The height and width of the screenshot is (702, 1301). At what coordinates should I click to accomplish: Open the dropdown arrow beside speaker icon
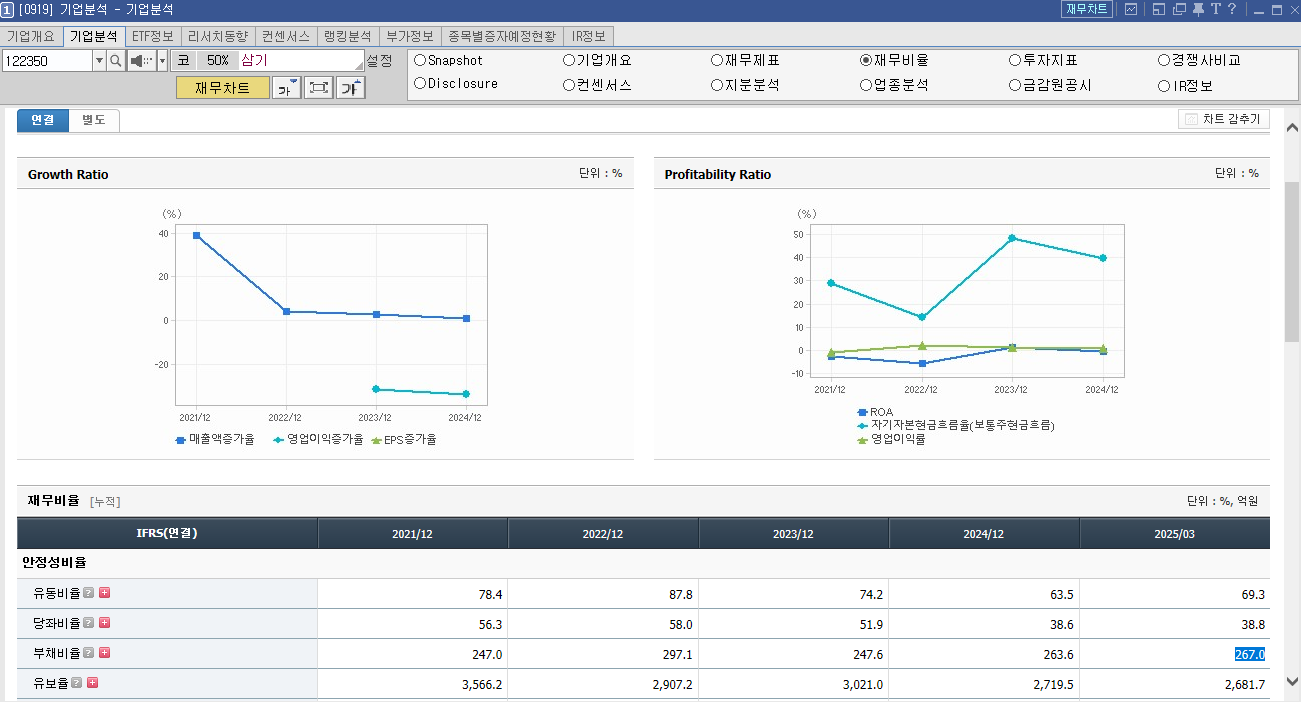pos(162,61)
